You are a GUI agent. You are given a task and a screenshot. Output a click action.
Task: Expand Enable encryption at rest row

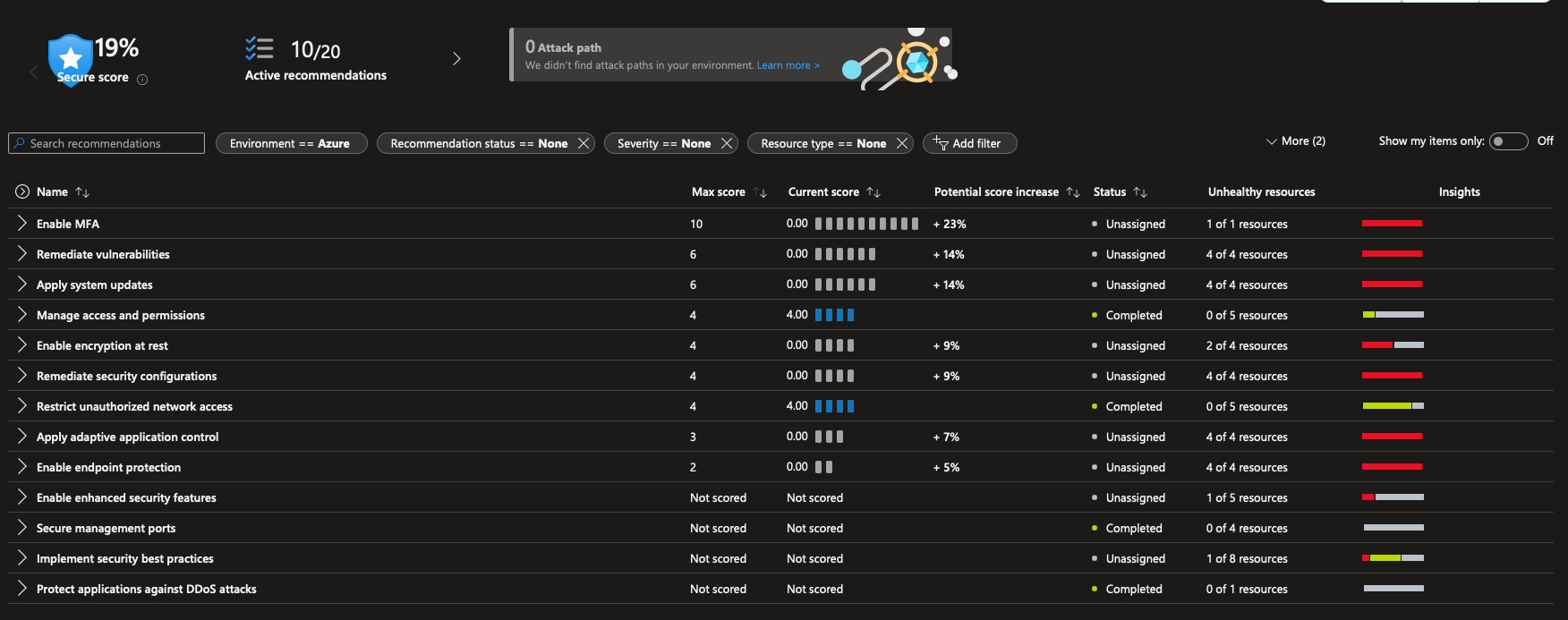tap(22, 345)
